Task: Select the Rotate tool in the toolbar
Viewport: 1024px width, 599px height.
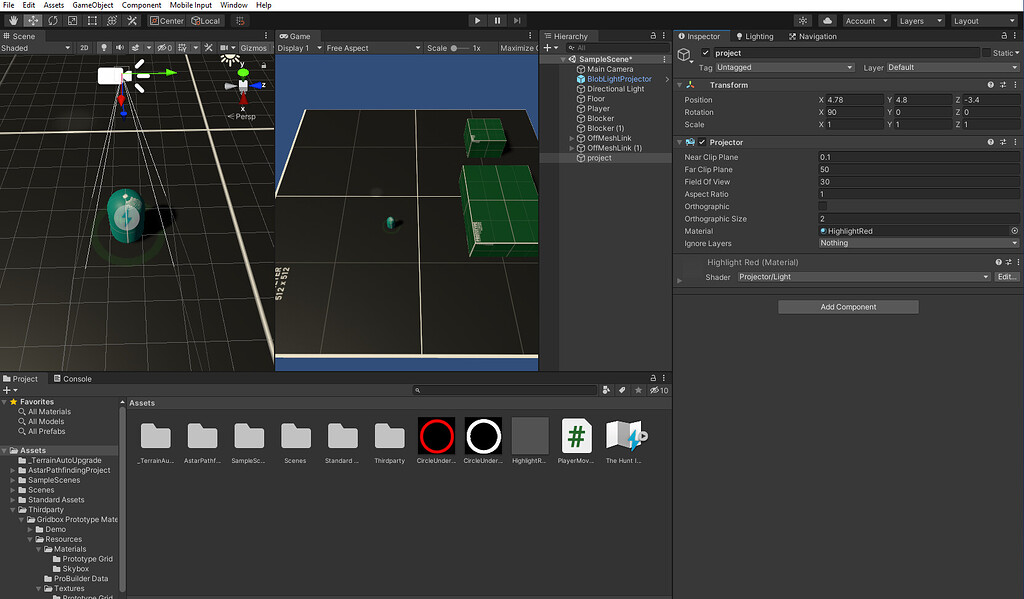Action: pos(53,20)
